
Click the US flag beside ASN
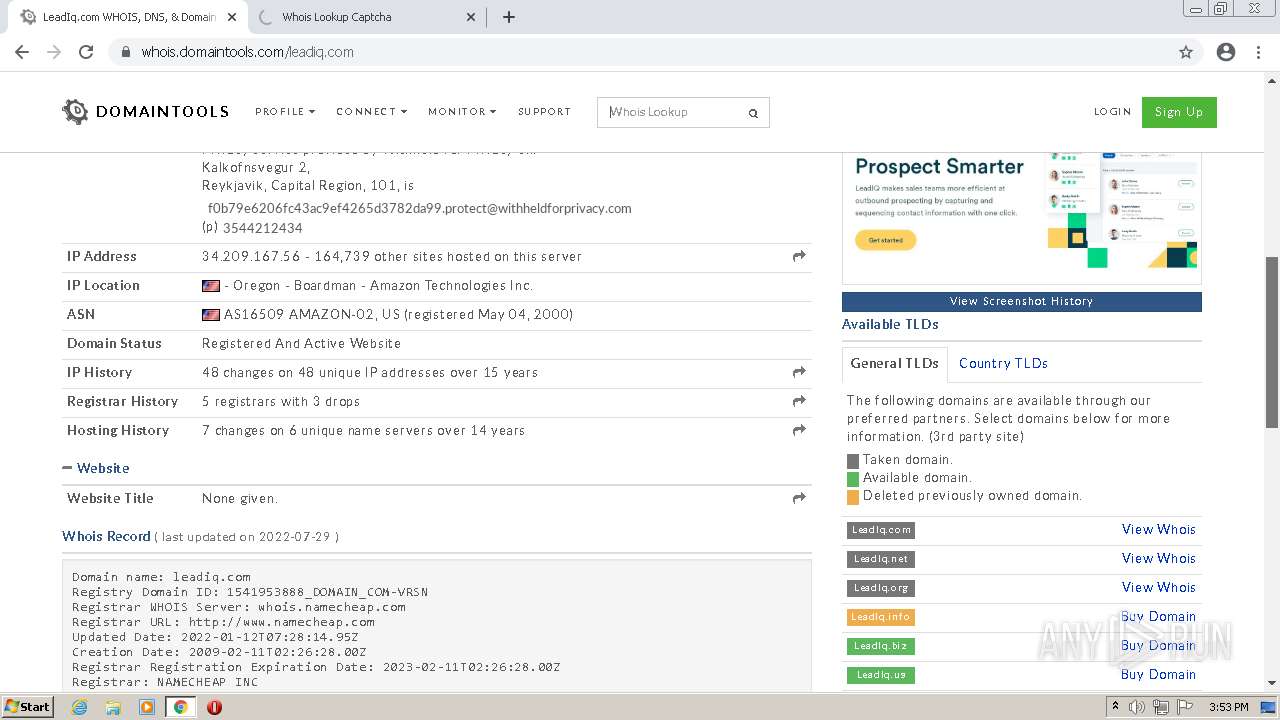pos(211,315)
